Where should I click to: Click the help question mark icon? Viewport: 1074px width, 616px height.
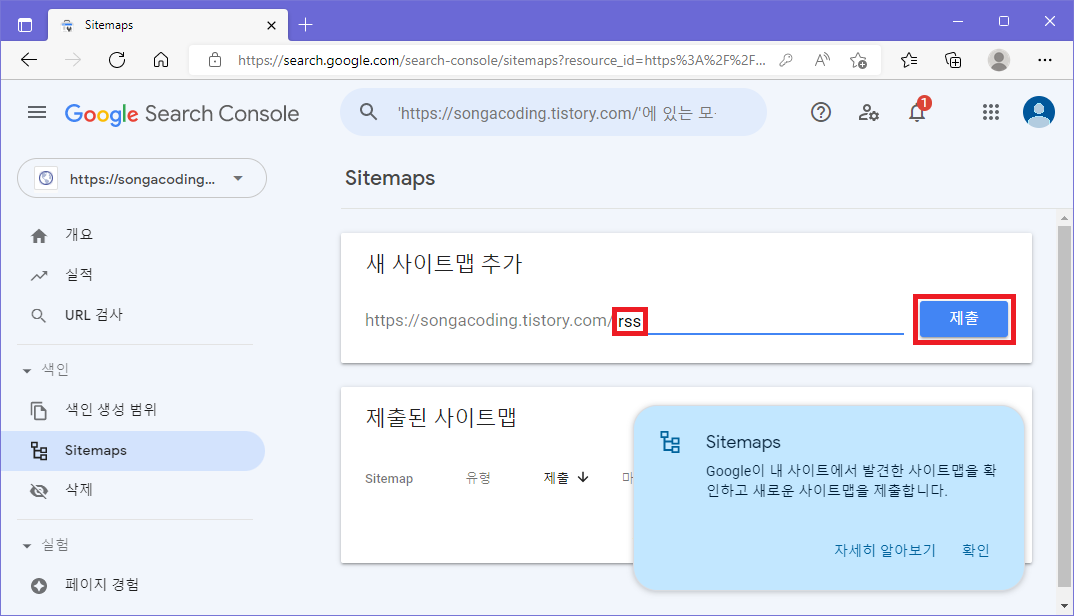coord(821,112)
